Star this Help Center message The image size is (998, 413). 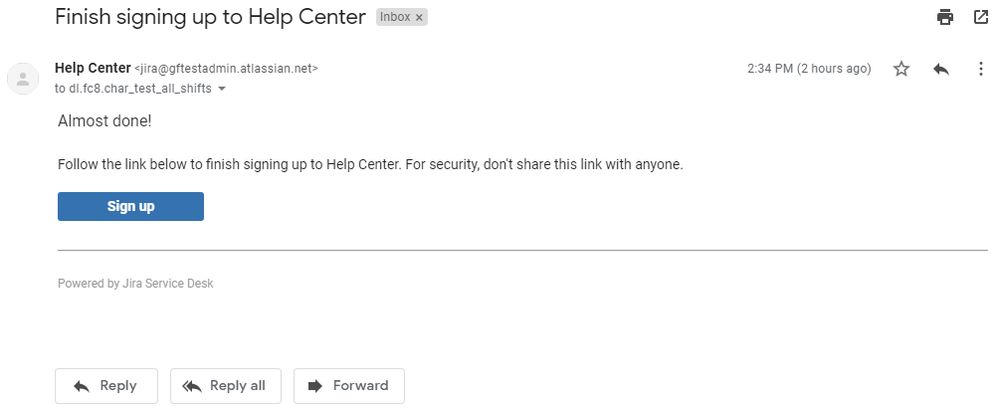(901, 69)
